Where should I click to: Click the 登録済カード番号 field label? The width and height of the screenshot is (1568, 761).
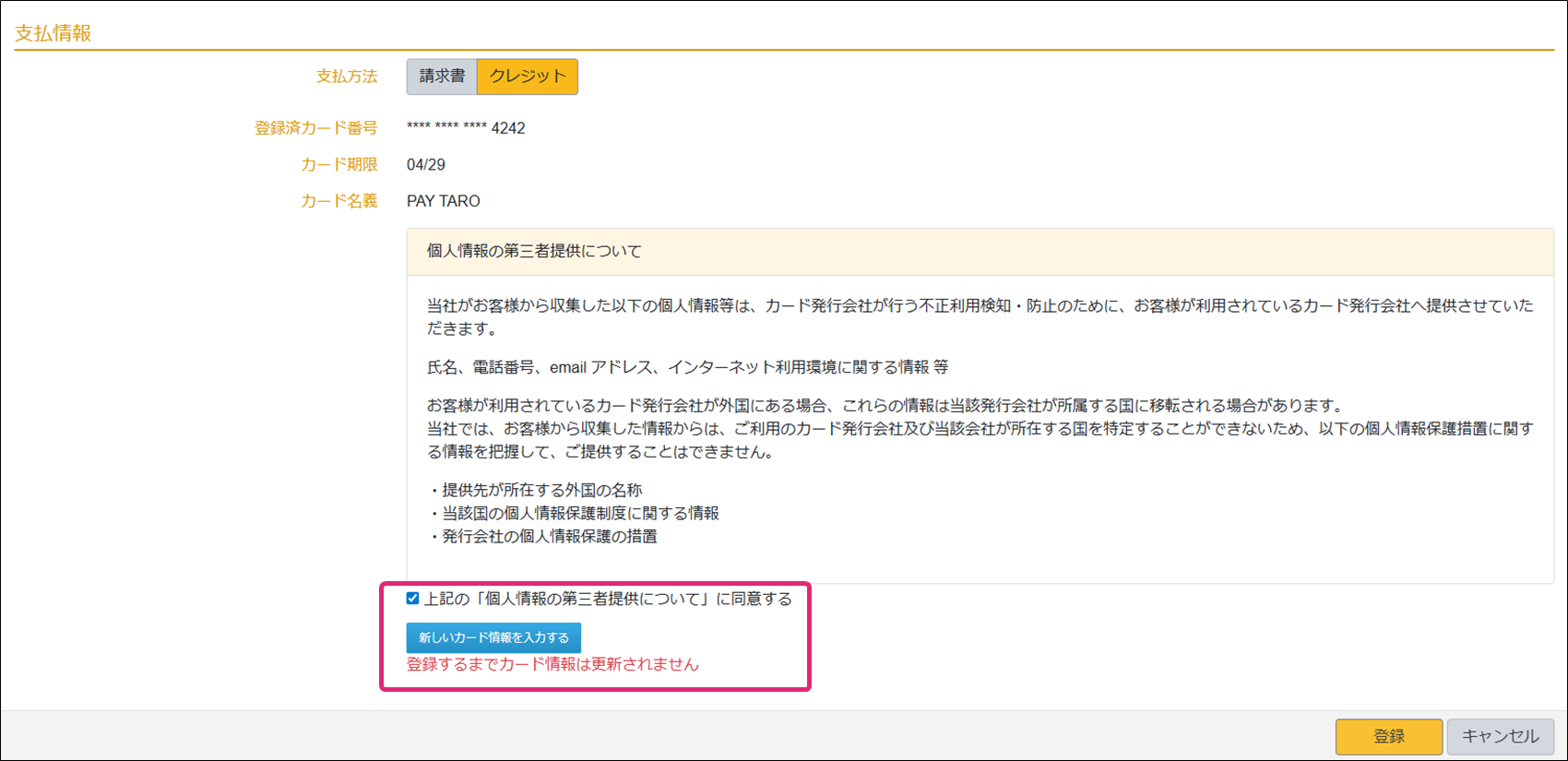[315, 128]
